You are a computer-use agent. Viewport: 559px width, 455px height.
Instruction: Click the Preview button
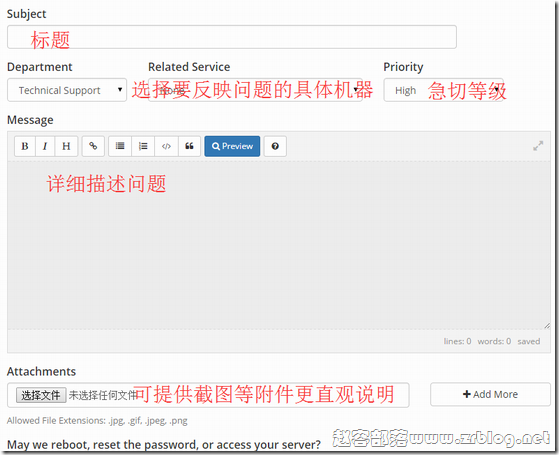[x=232, y=146]
